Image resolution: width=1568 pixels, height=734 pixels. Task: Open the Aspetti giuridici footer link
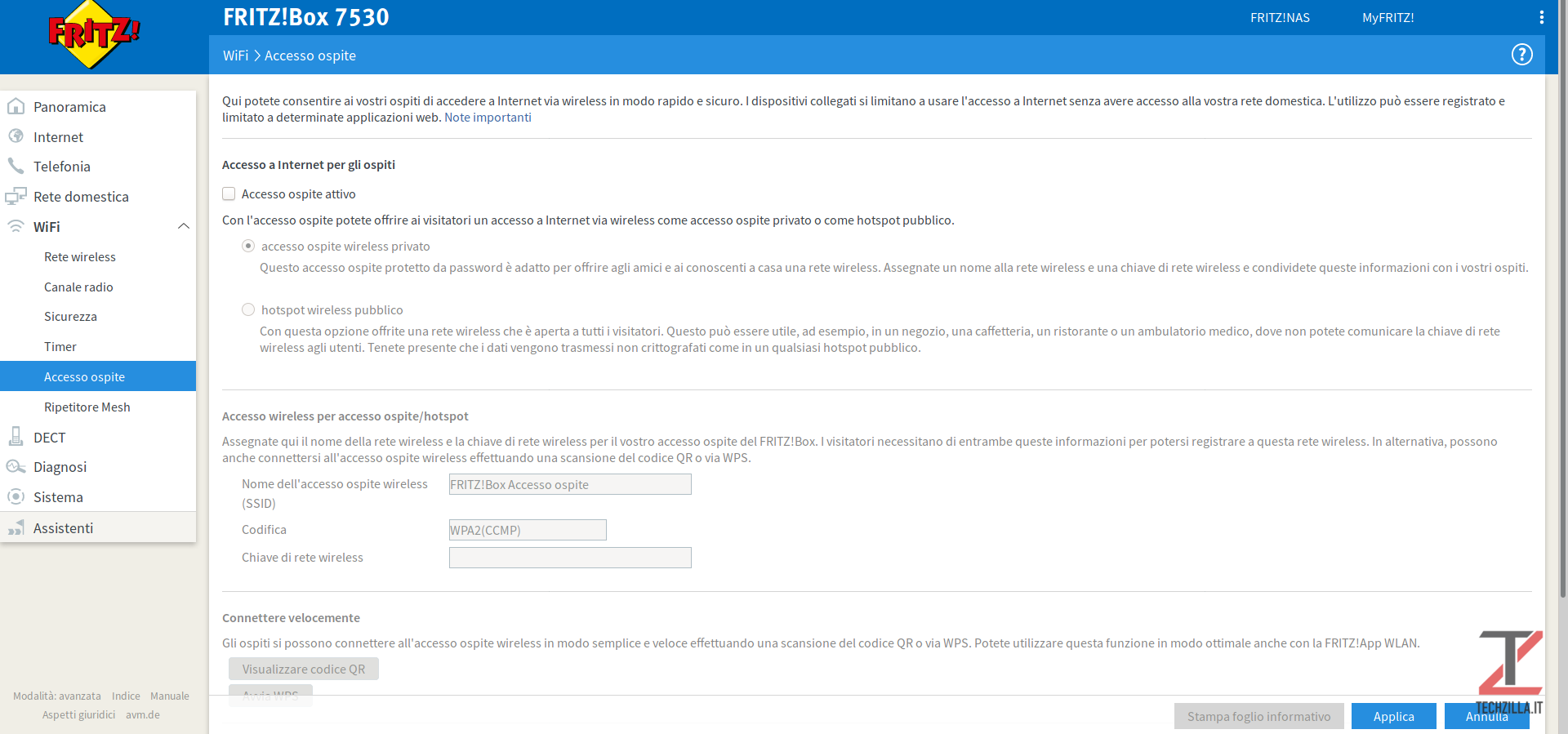click(78, 714)
